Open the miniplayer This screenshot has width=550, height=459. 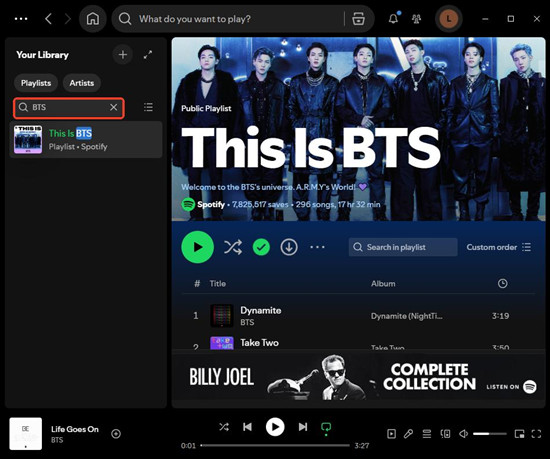(519, 434)
